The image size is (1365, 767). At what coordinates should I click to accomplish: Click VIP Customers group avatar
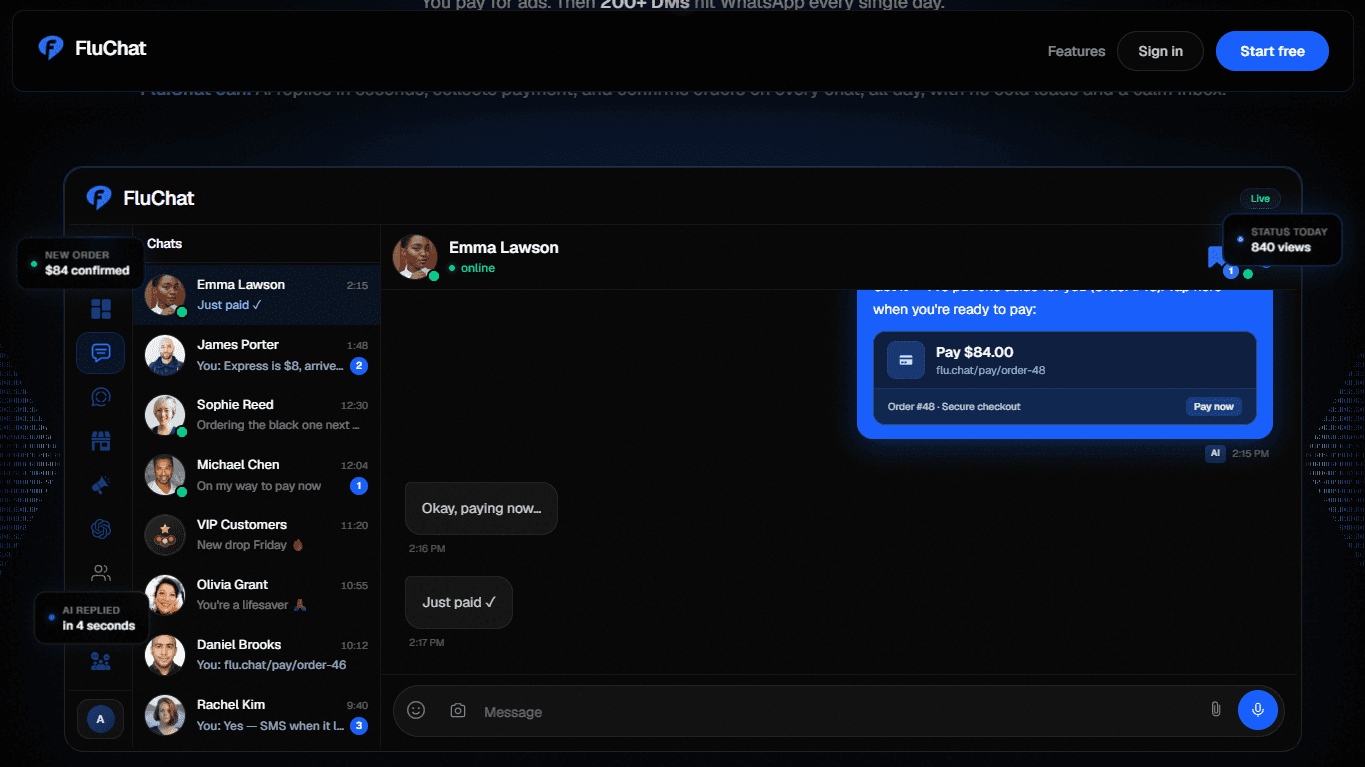165,535
